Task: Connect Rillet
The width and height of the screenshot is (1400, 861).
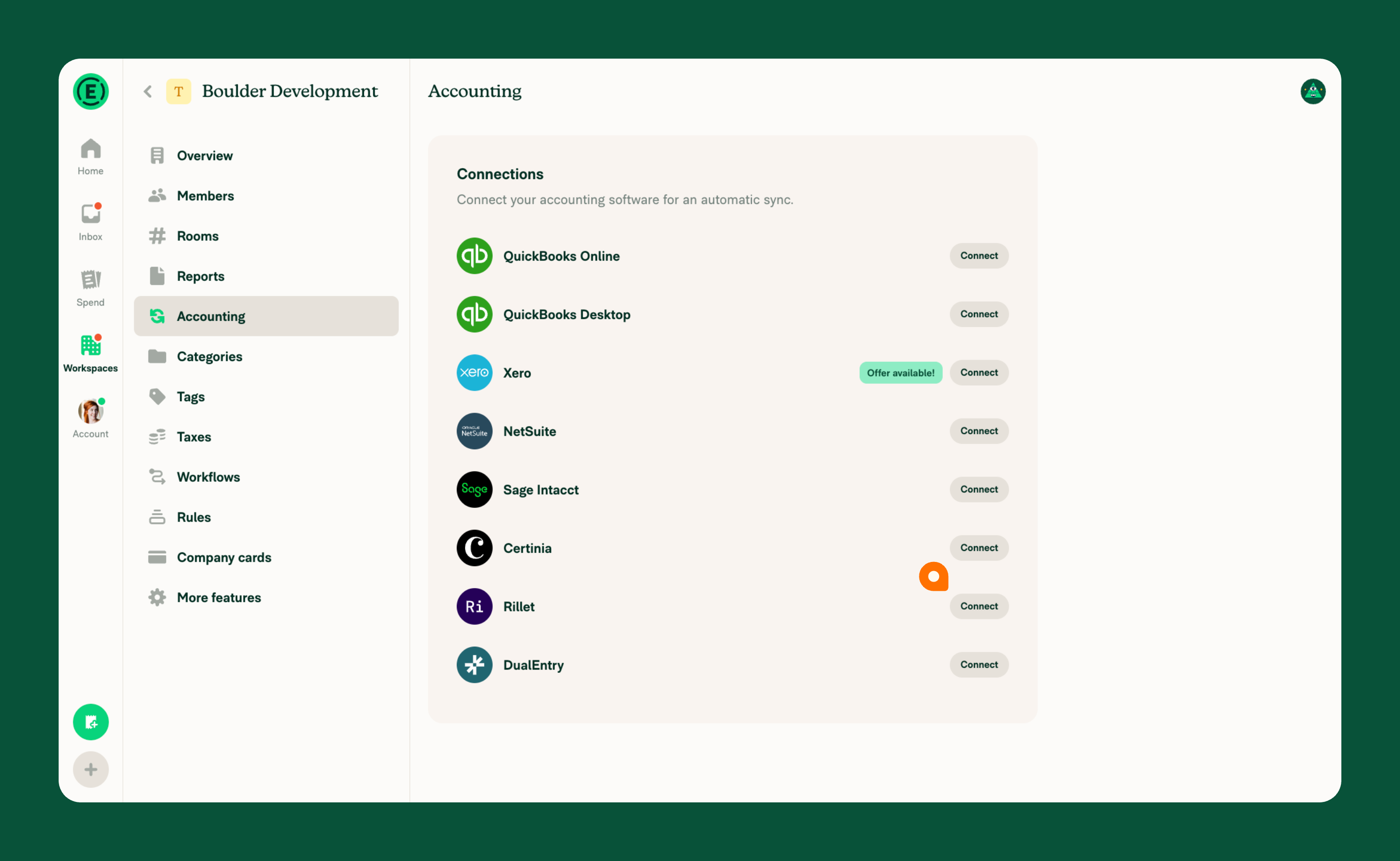Action: (979, 606)
